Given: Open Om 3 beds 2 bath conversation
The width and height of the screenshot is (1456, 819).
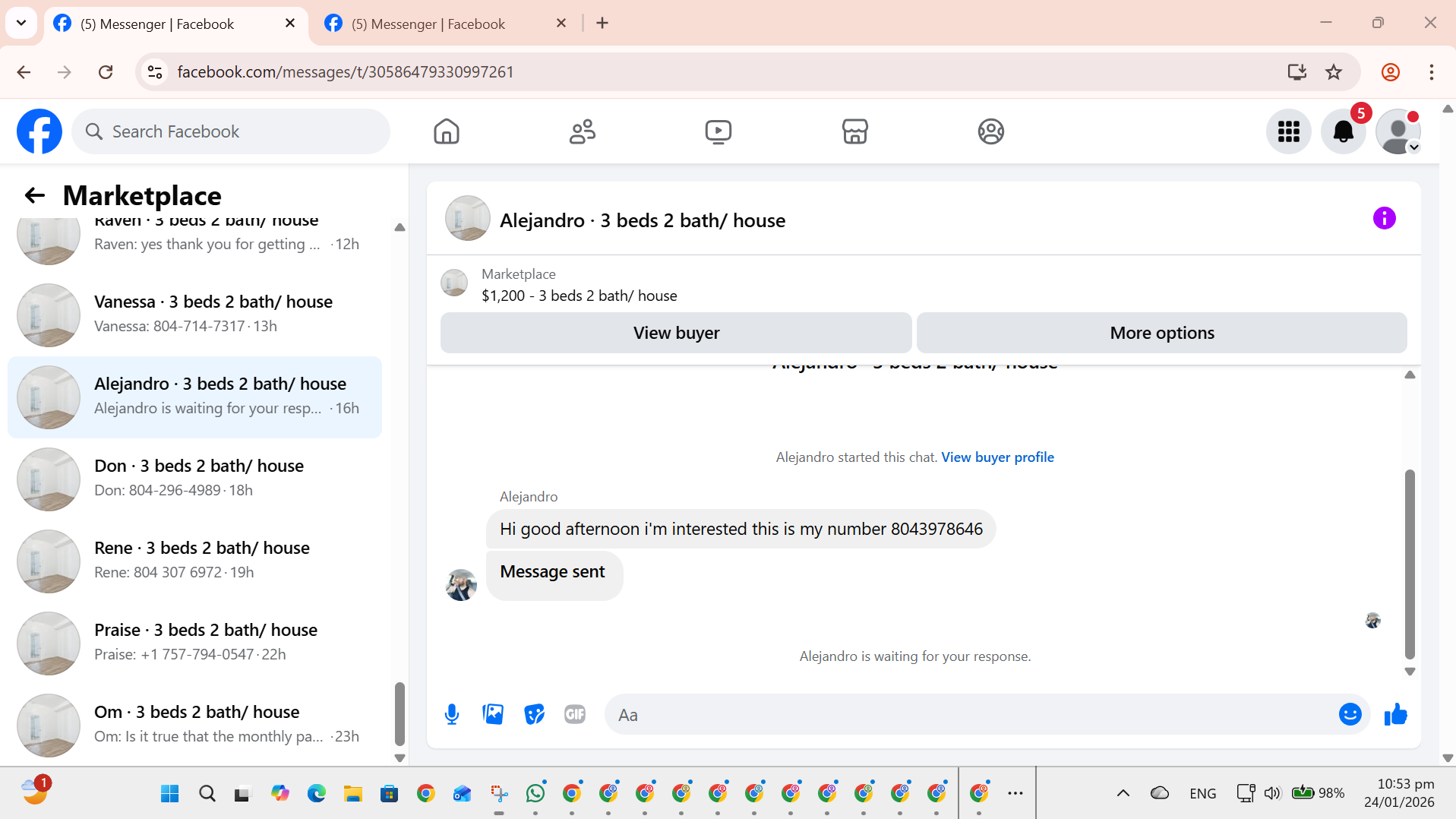Looking at the screenshot, I should click(x=194, y=724).
